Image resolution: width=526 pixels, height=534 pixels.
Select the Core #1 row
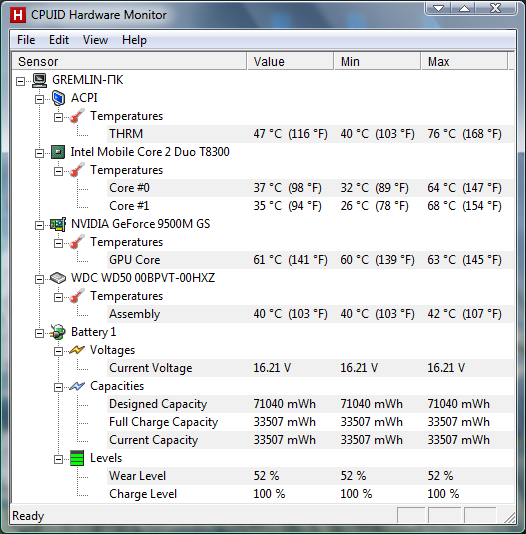pyautogui.click(x=310, y=206)
